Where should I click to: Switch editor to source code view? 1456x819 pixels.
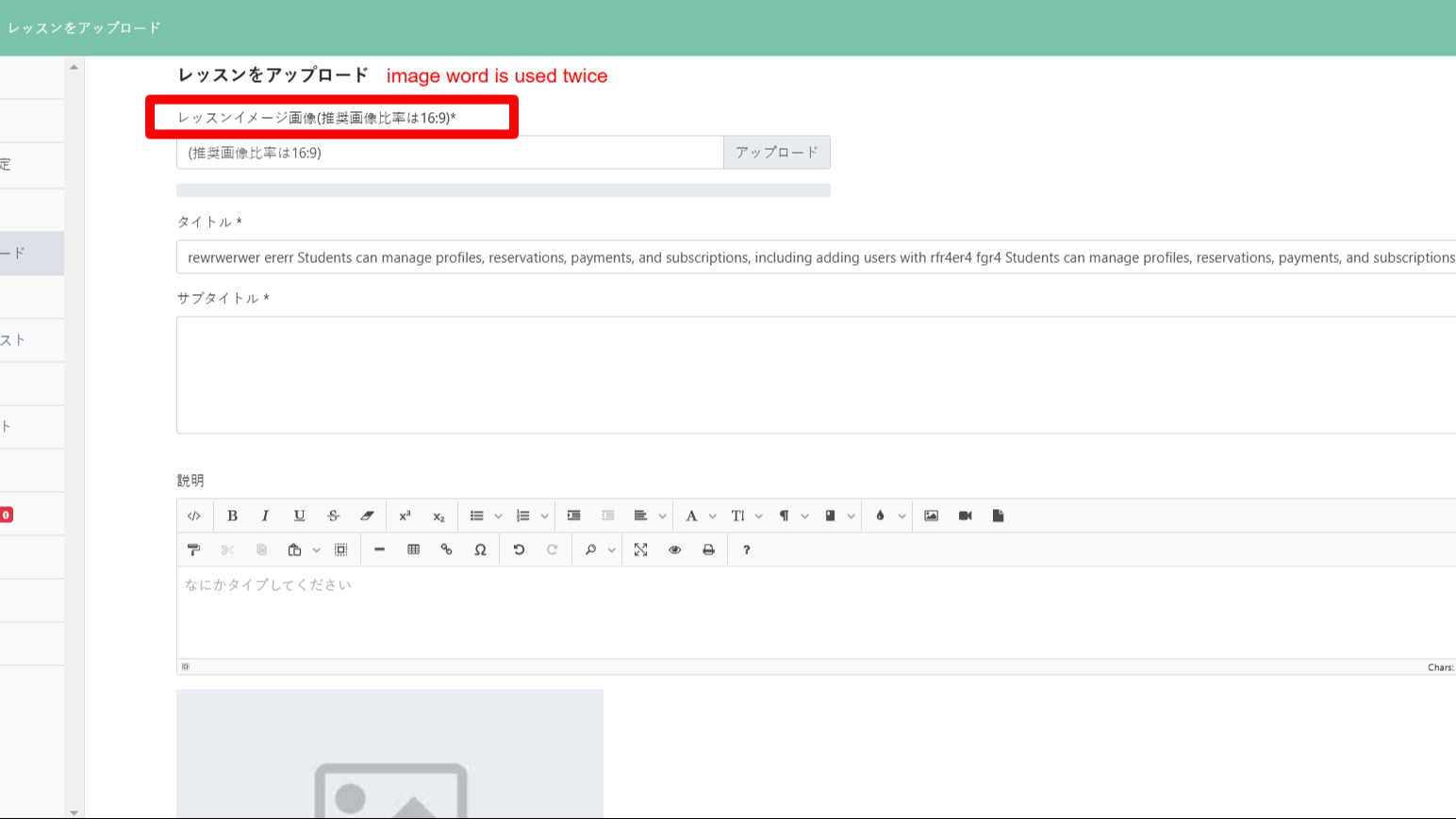(194, 516)
